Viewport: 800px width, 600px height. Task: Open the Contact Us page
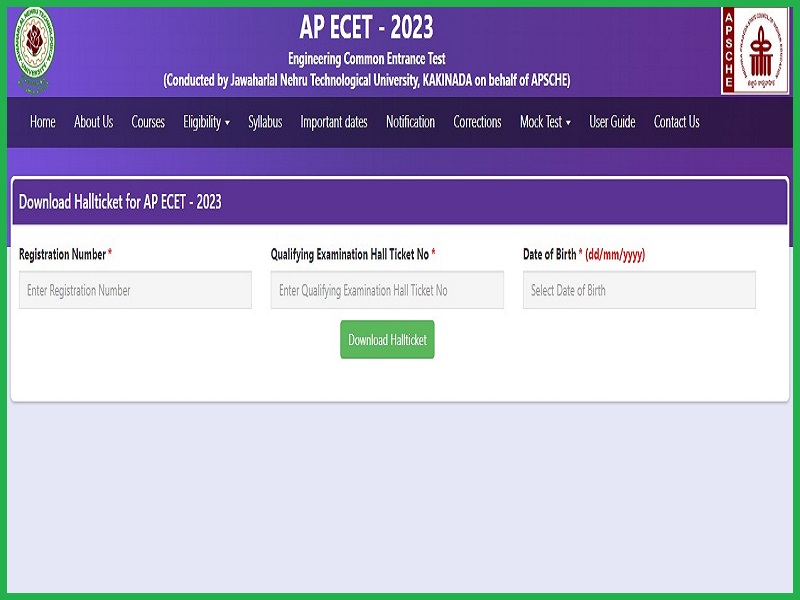point(677,122)
